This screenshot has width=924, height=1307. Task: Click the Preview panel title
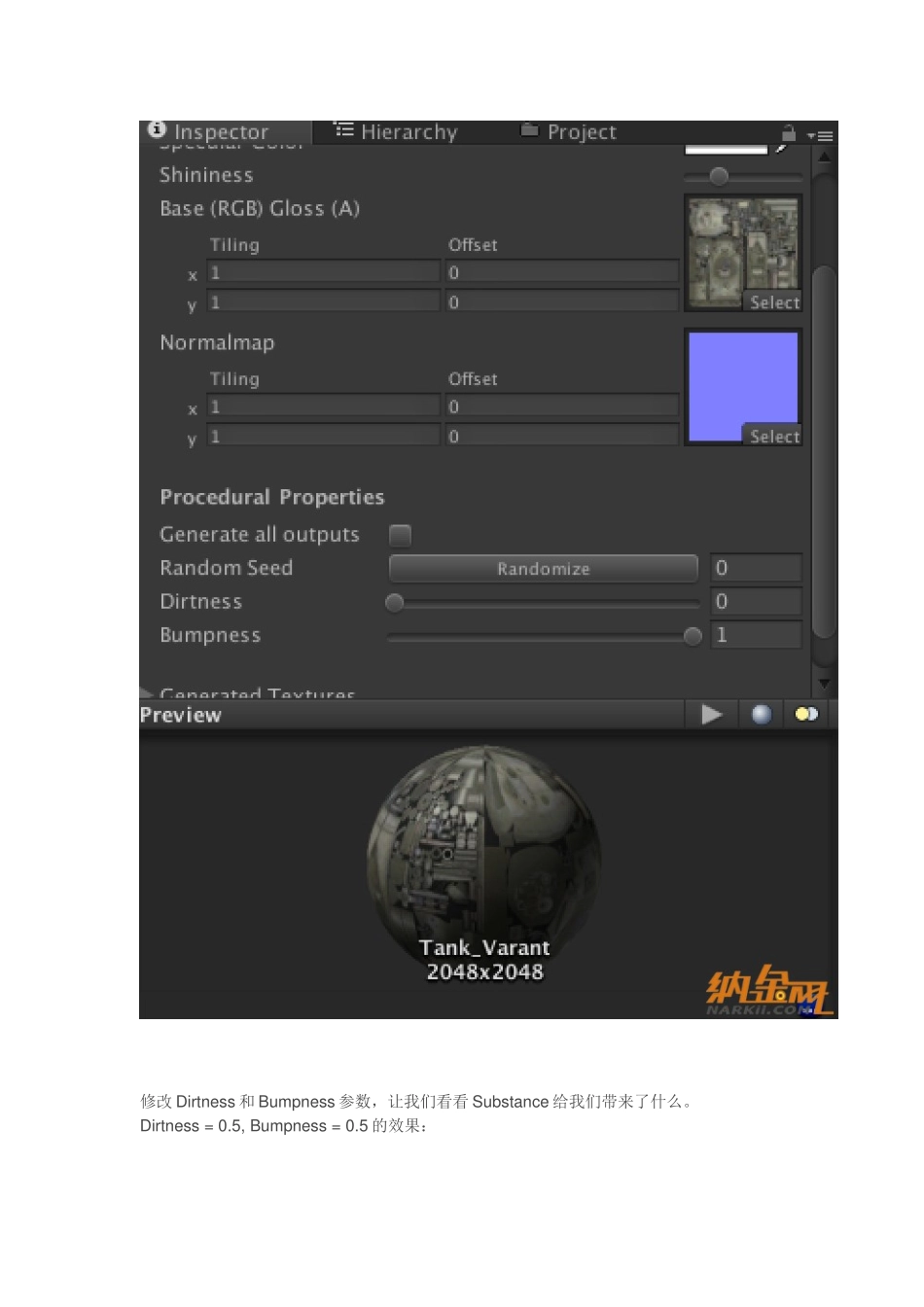coord(181,716)
